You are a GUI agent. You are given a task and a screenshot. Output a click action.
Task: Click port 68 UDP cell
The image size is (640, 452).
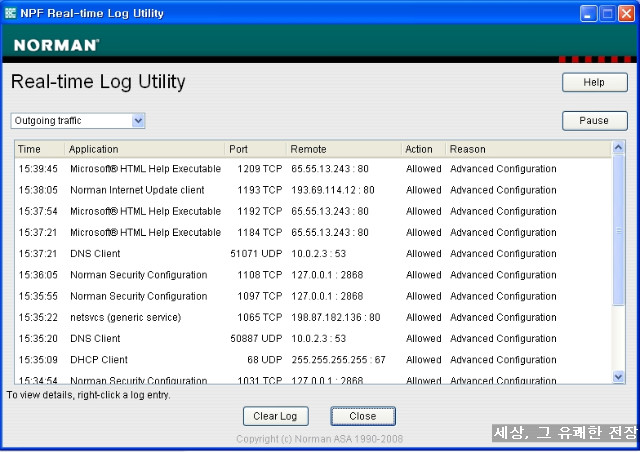[264, 360]
